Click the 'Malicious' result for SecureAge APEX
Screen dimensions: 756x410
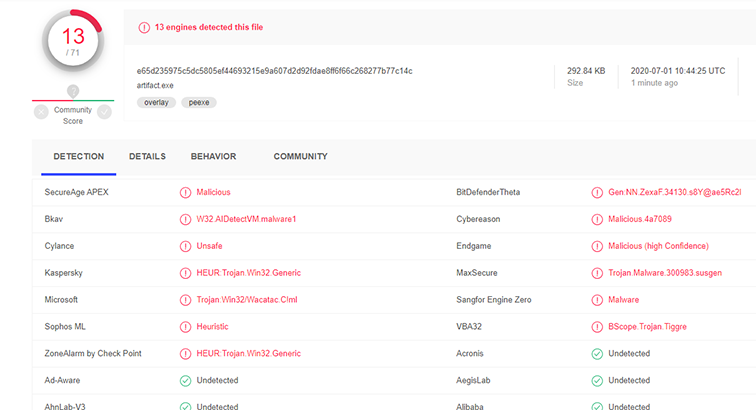[x=213, y=192]
